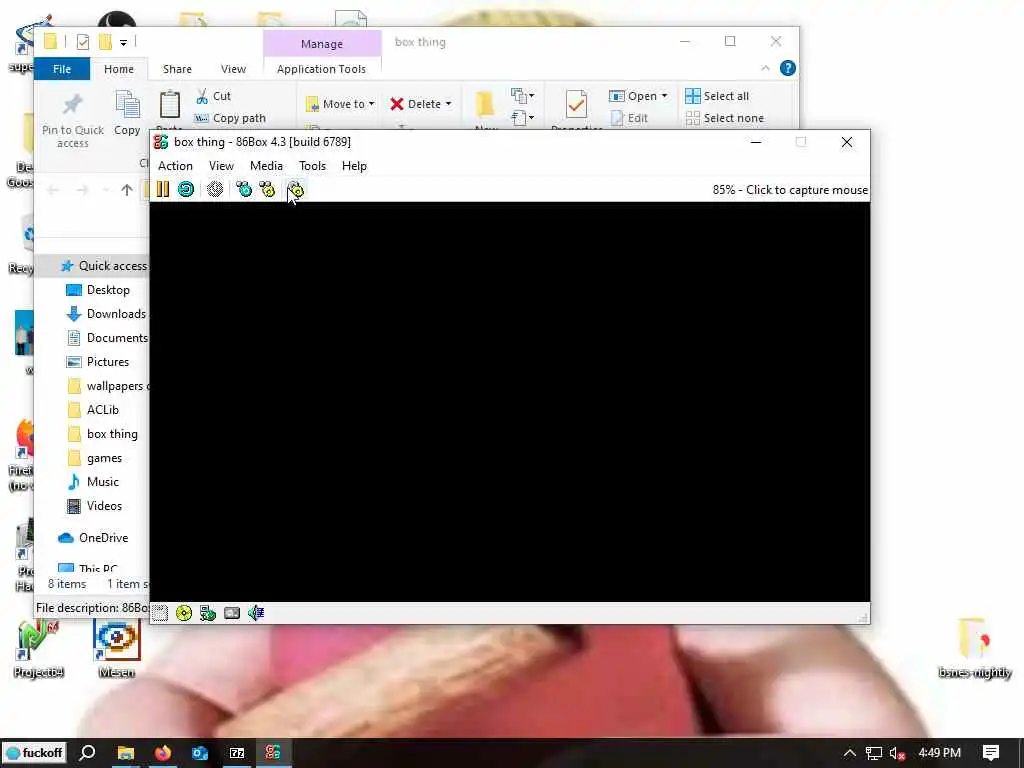
Task: Open the Media menu in 86Box
Action: [x=266, y=166]
